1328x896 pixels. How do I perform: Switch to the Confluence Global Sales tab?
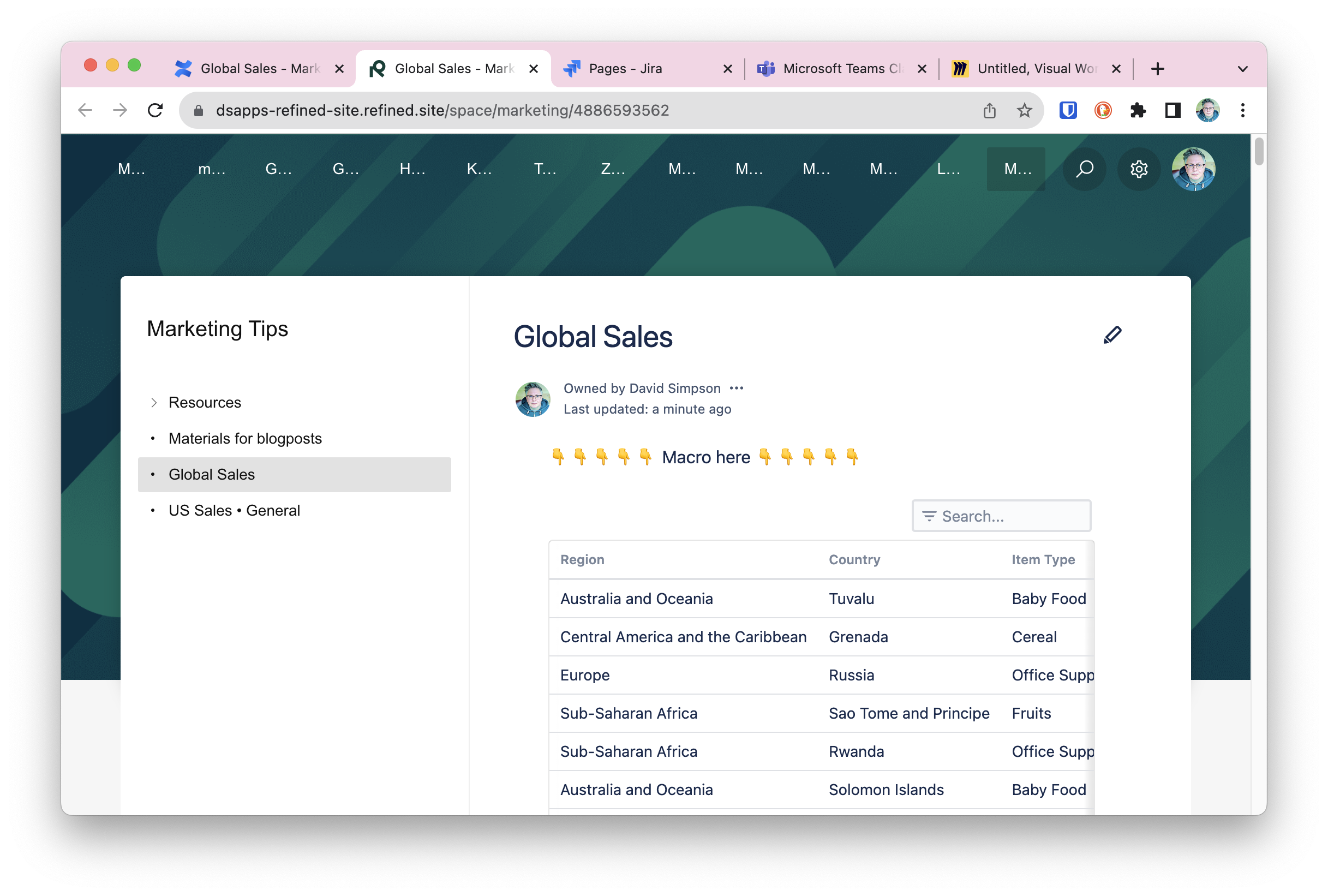pyautogui.click(x=259, y=69)
